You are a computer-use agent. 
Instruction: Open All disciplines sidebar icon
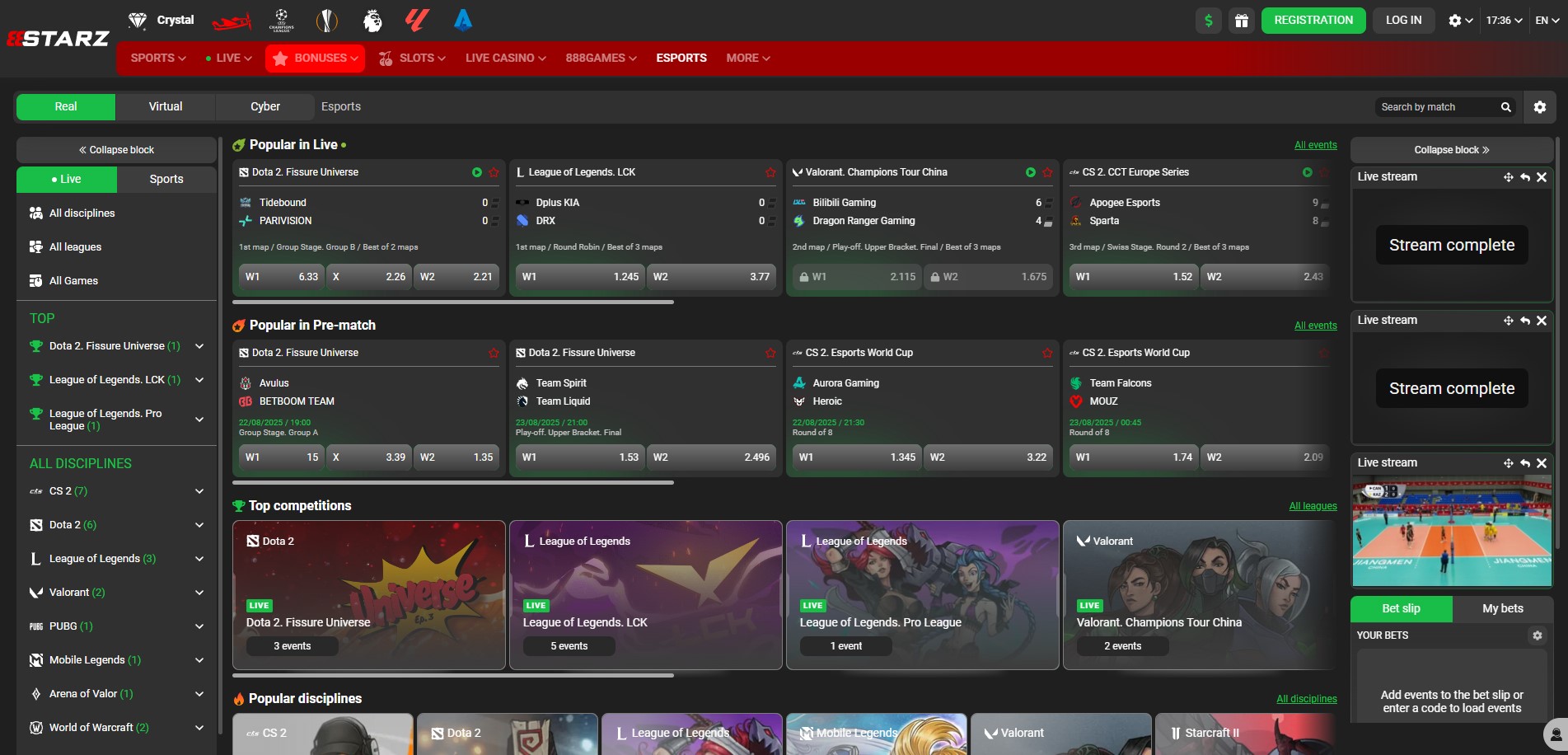tap(36, 213)
